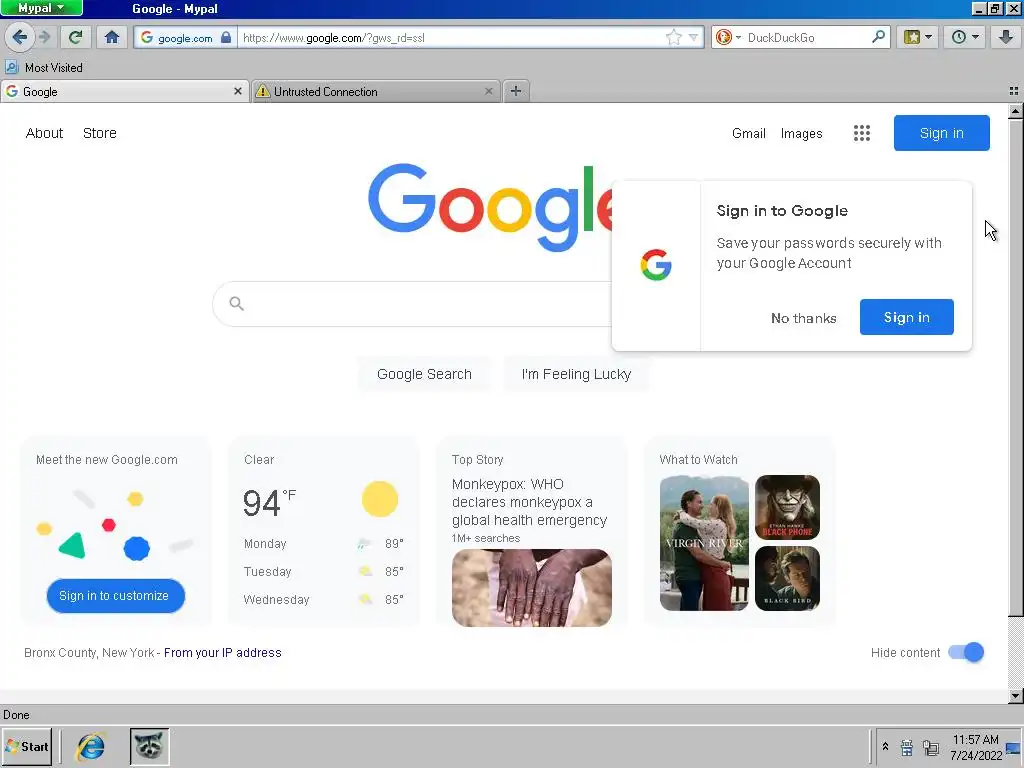
Task: Click Sign in inside the Google popup
Action: [x=906, y=317]
